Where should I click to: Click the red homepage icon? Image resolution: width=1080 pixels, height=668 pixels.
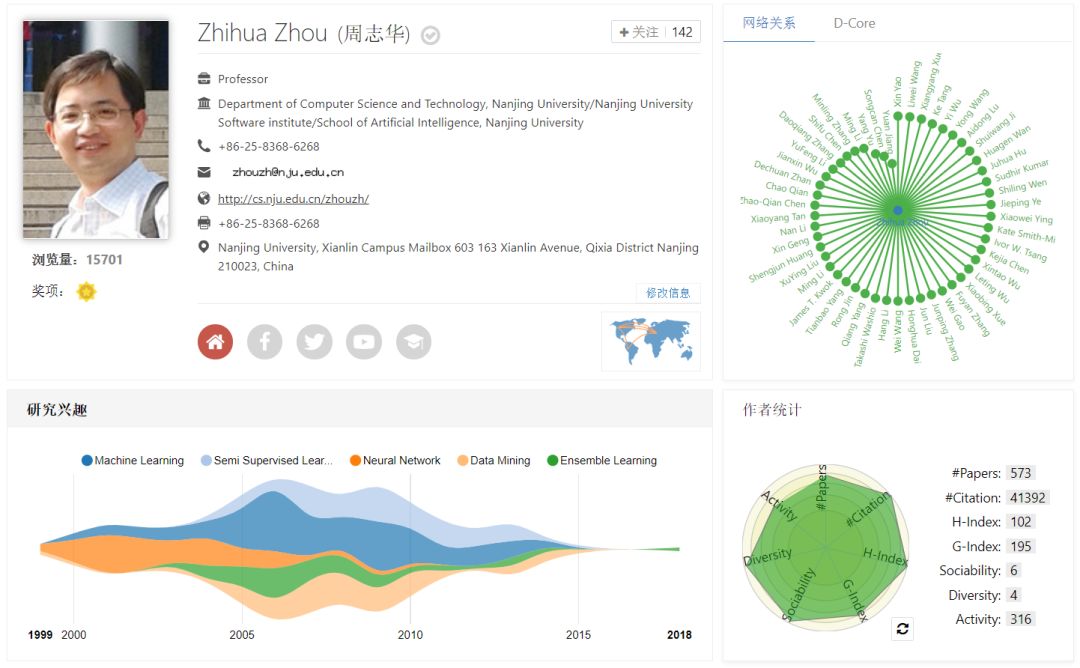click(x=215, y=342)
